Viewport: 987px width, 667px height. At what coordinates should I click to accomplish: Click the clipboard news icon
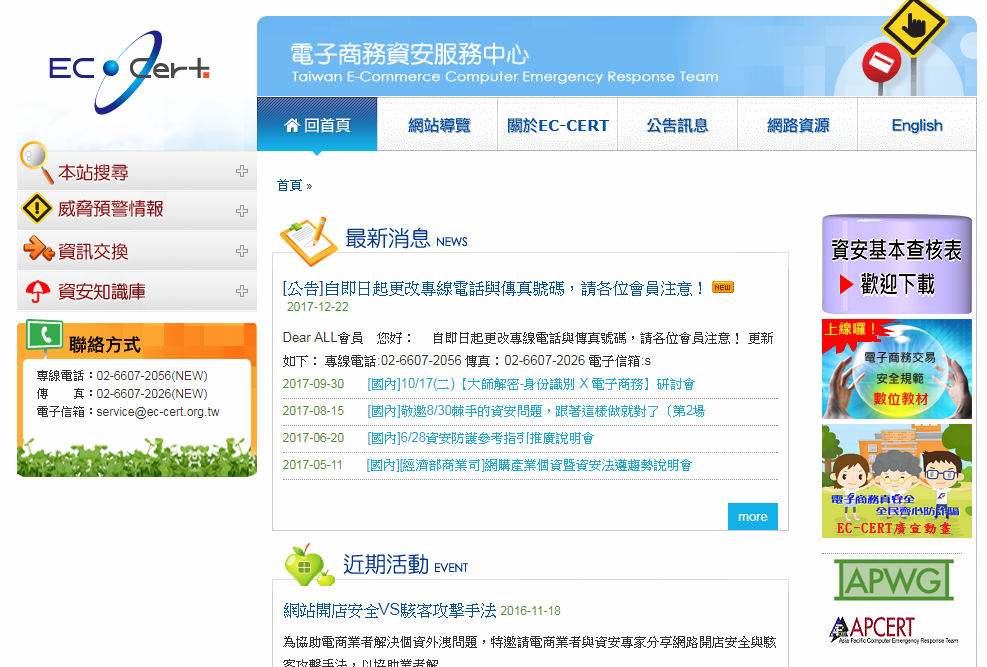(308, 241)
